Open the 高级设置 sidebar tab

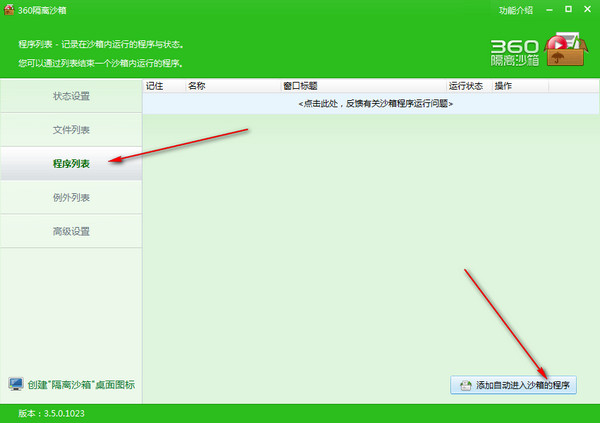(71, 232)
